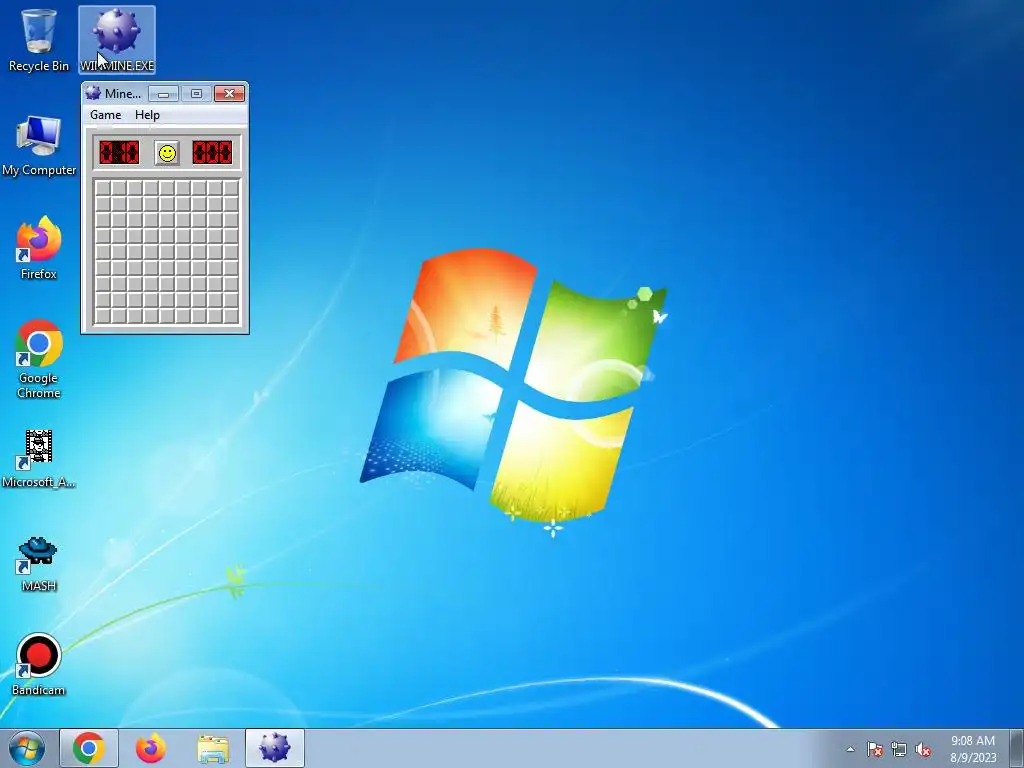Select the Bandicam desktop shortcut
Viewport: 1024px width, 768px height.
click(39, 665)
